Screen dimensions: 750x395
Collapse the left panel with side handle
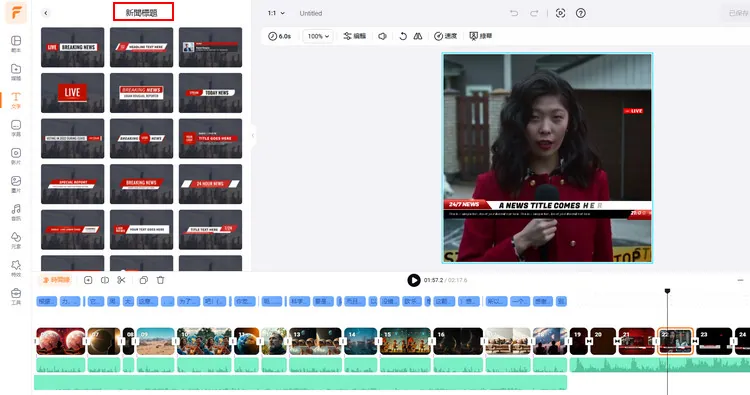pos(253,136)
